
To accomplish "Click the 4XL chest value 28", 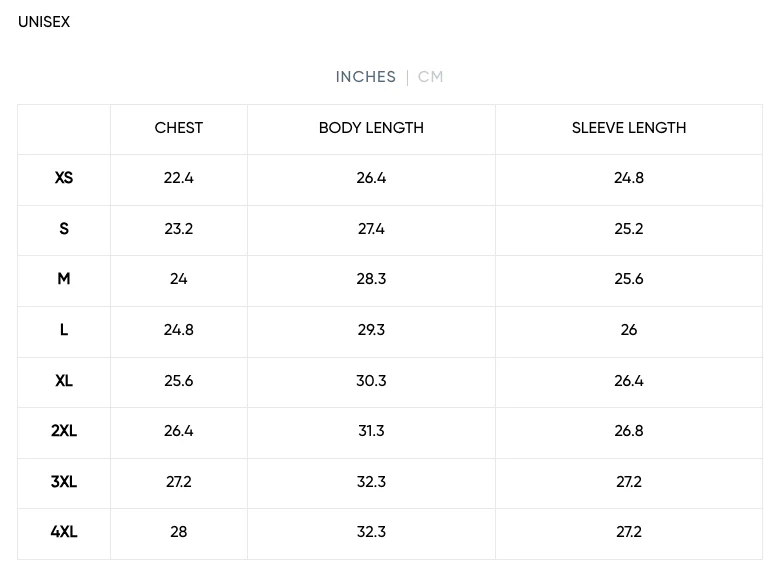I will point(179,532).
